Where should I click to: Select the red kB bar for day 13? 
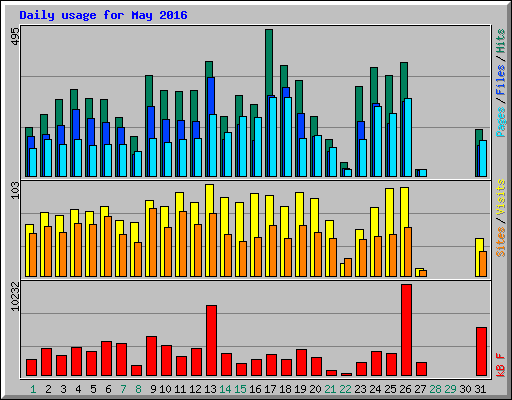212,340
